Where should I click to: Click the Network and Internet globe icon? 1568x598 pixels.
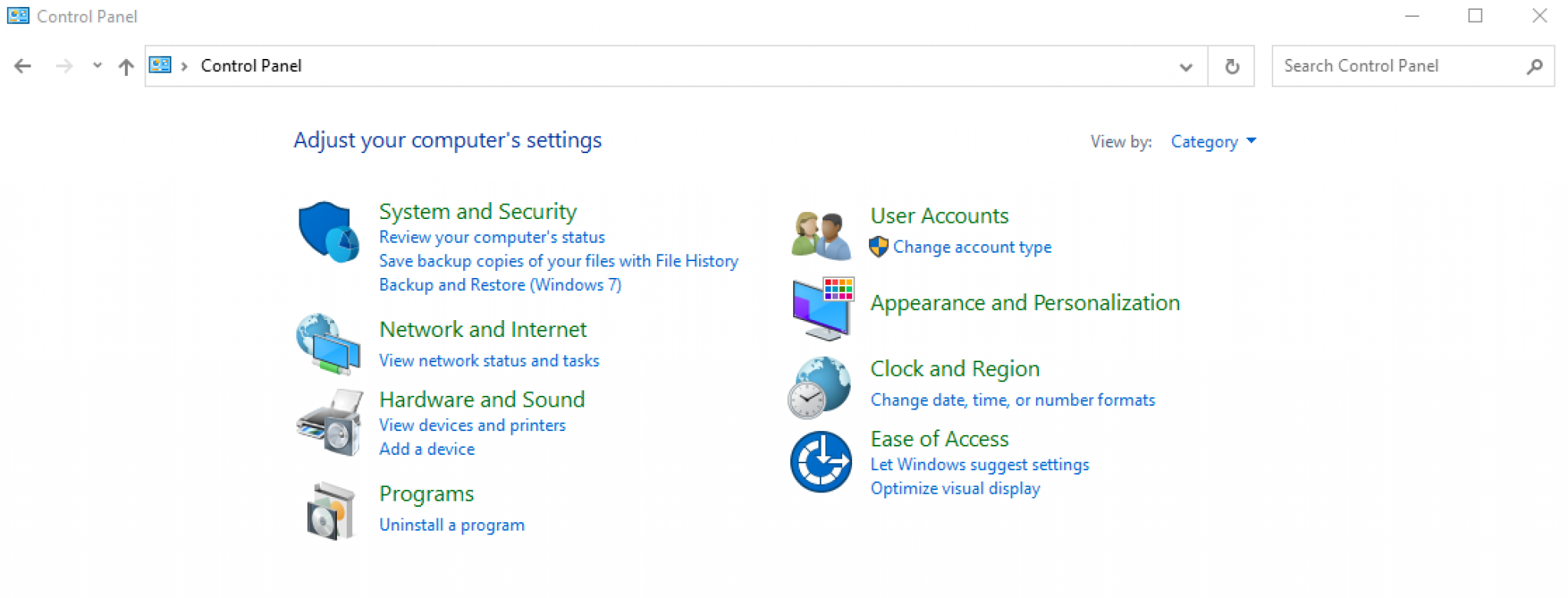[328, 344]
